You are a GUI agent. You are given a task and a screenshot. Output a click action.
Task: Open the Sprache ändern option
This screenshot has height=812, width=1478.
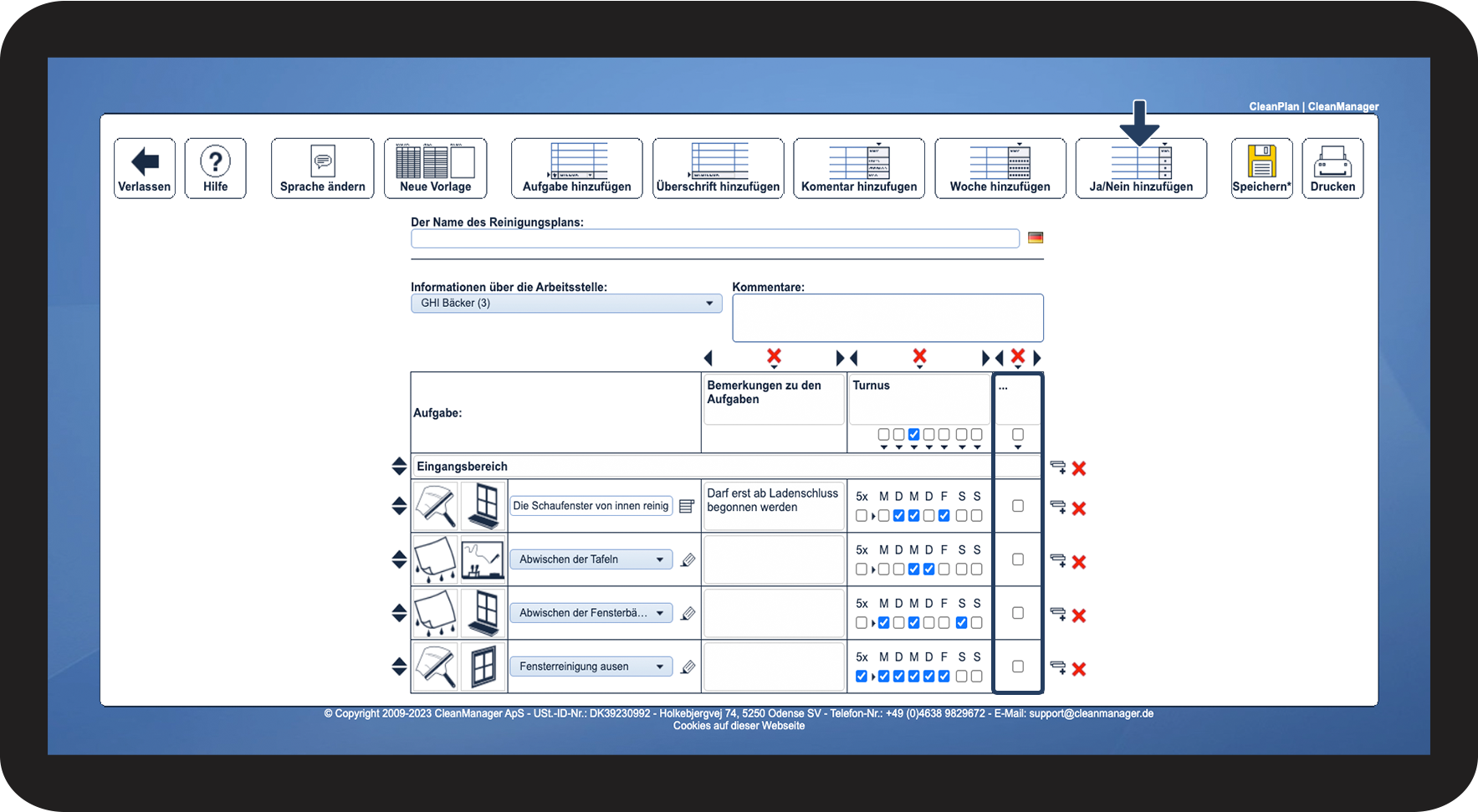tap(323, 168)
